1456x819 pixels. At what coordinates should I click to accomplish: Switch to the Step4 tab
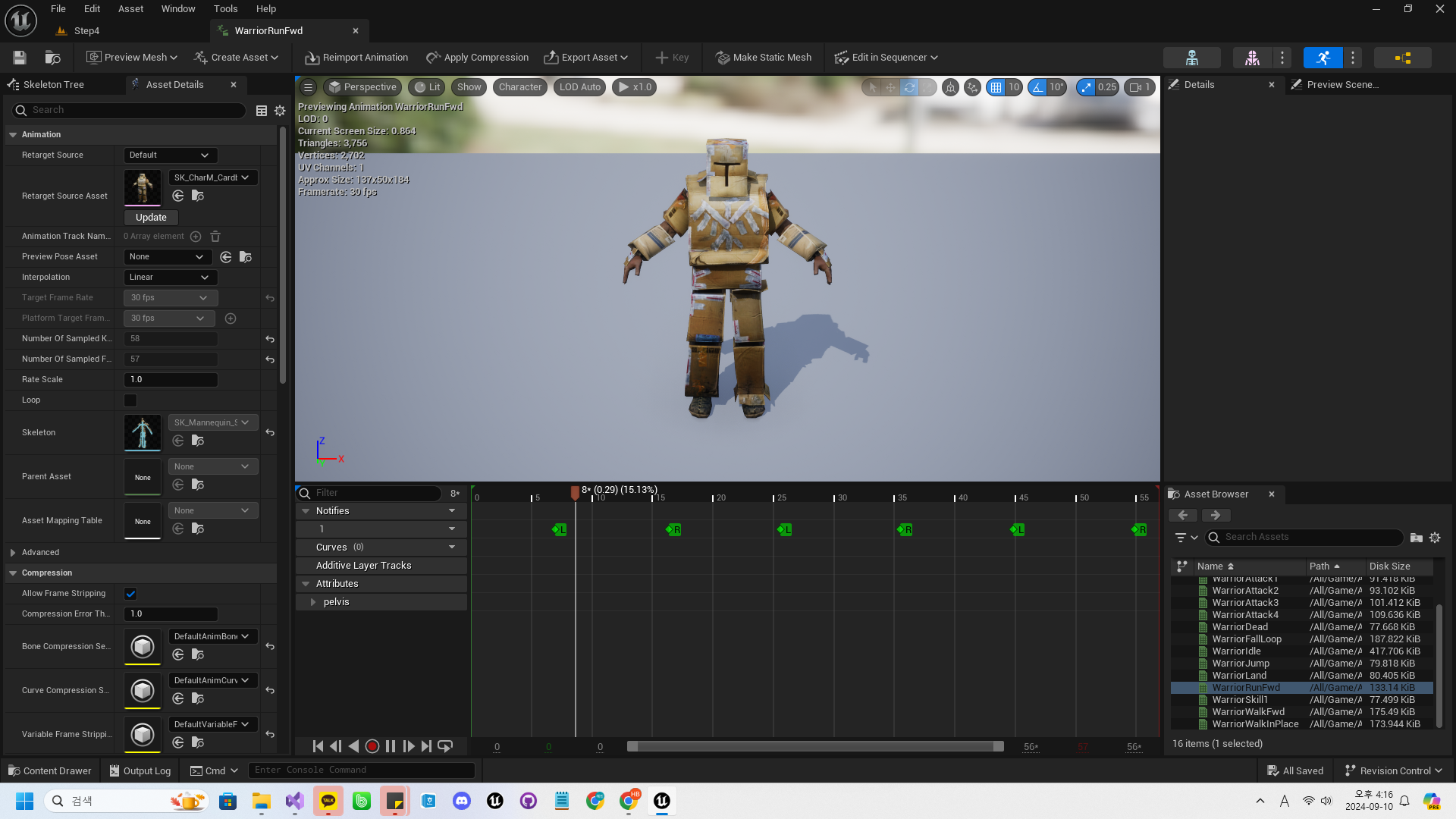pos(86,31)
